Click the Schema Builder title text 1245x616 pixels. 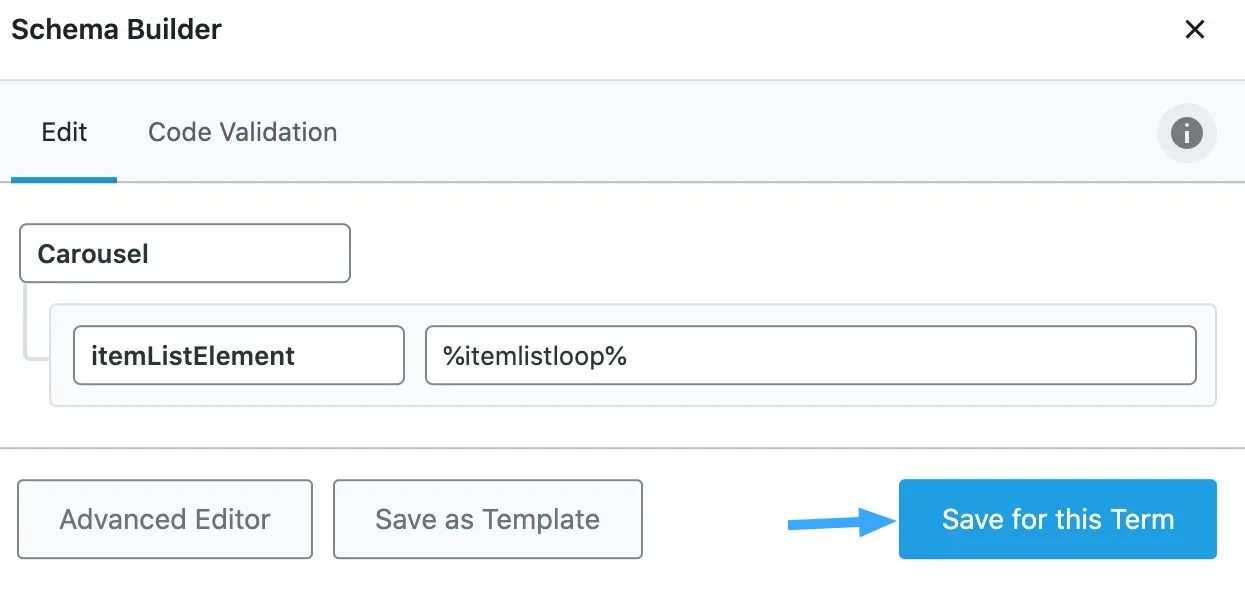116,29
